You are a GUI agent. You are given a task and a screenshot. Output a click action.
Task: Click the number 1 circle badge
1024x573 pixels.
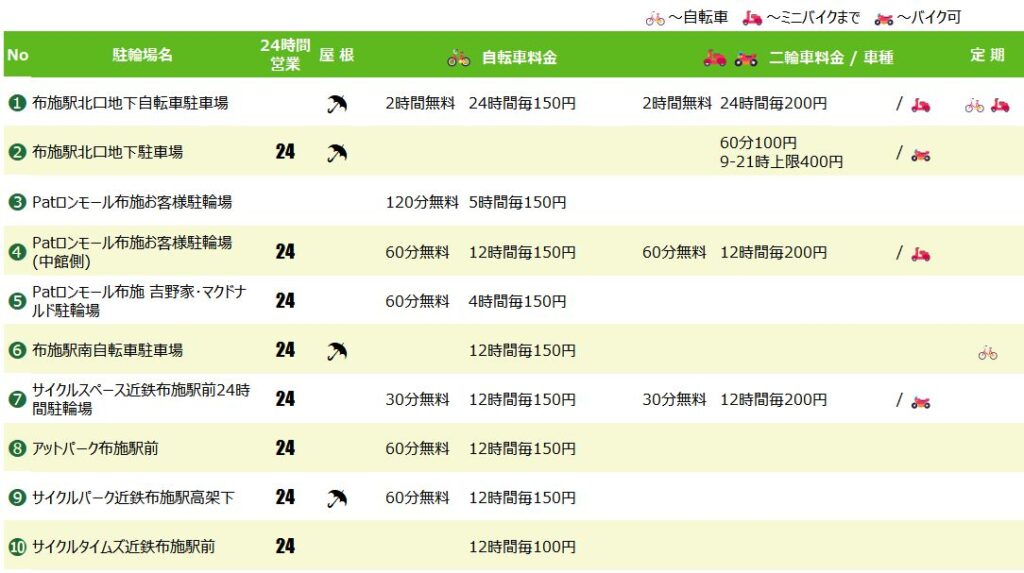[17, 103]
